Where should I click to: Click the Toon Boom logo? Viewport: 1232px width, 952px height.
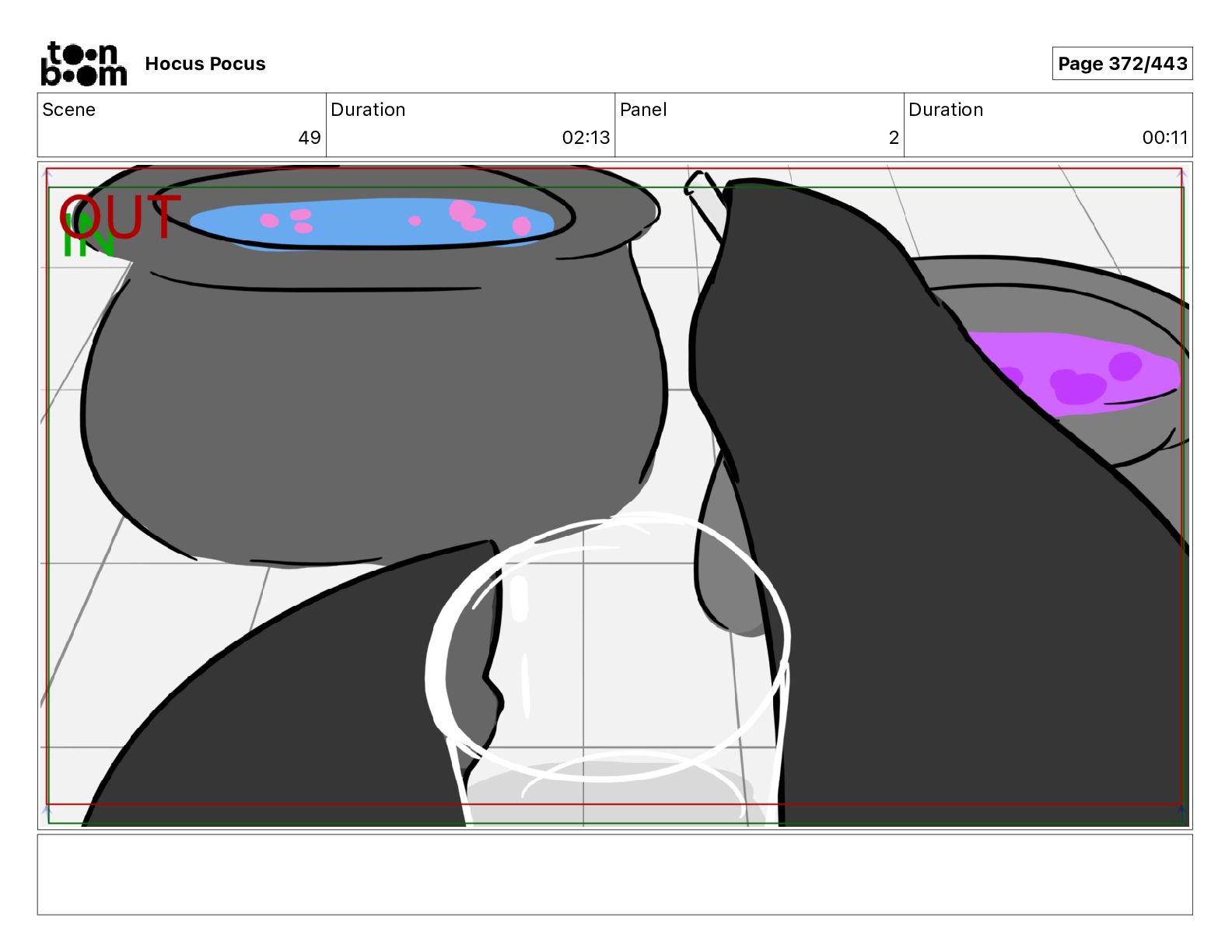tap(83, 63)
